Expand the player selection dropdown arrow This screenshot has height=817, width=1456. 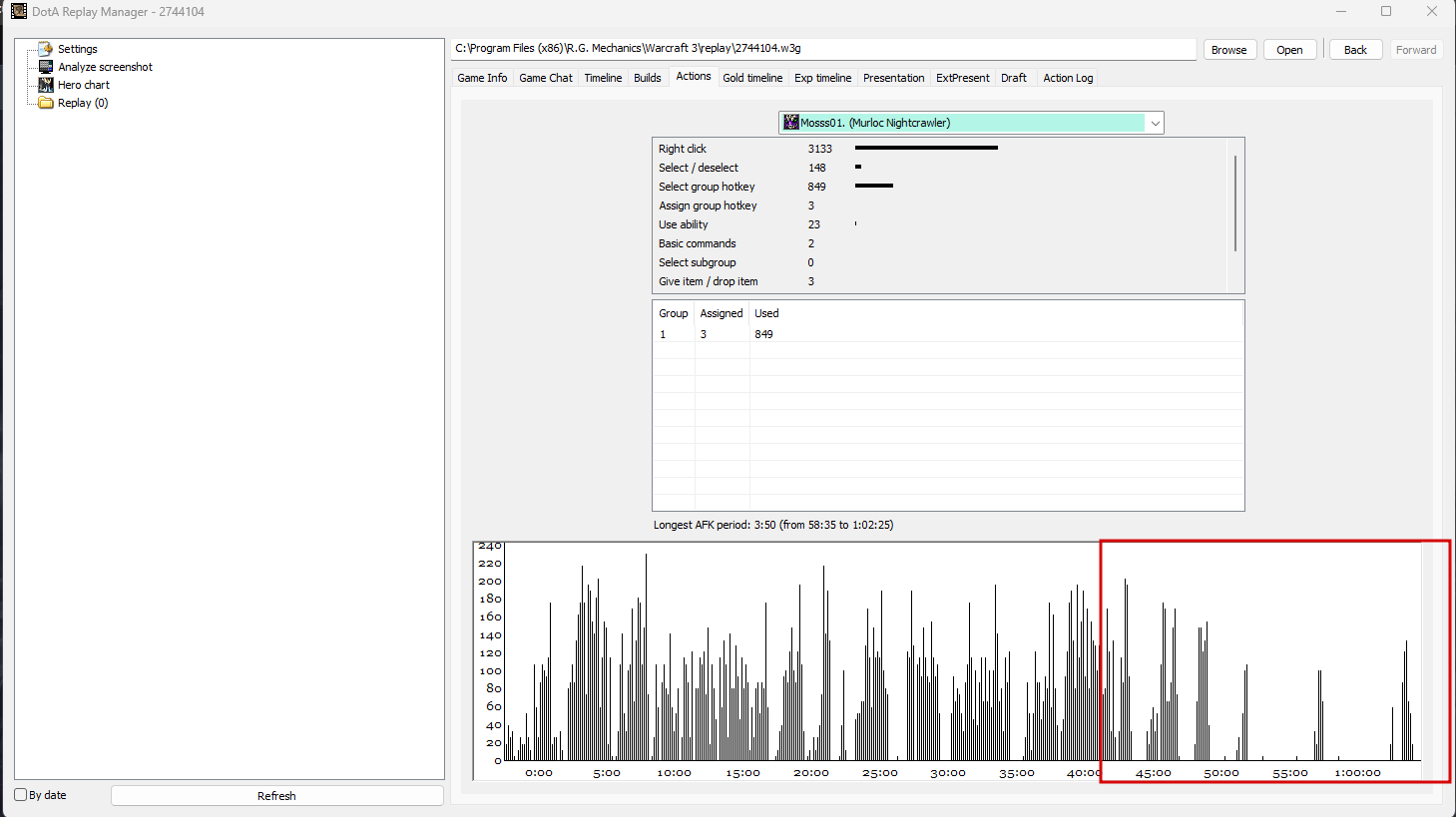[x=1155, y=123]
